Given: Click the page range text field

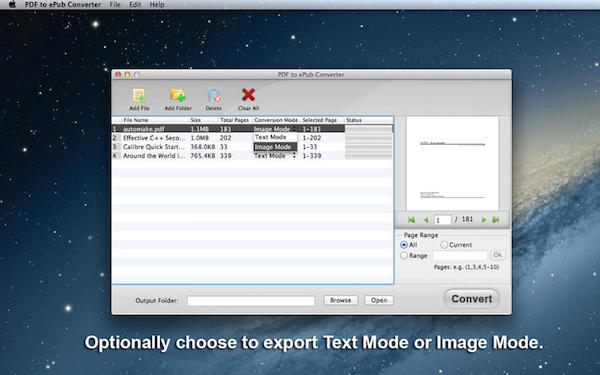Looking at the screenshot, I should point(460,255).
